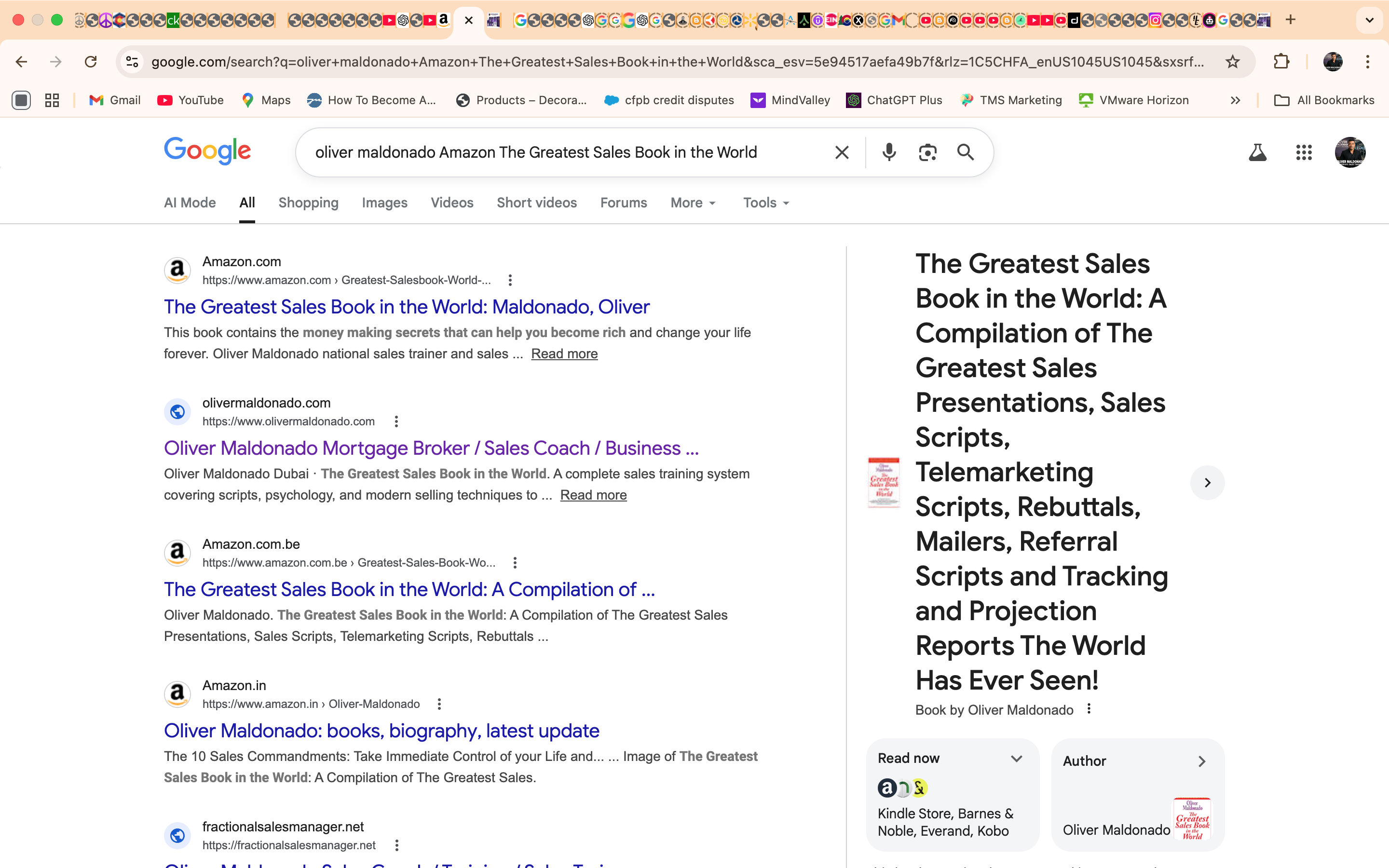Switch to Short videos tab
Screen dimensions: 1389x868
tap(537, 203)
